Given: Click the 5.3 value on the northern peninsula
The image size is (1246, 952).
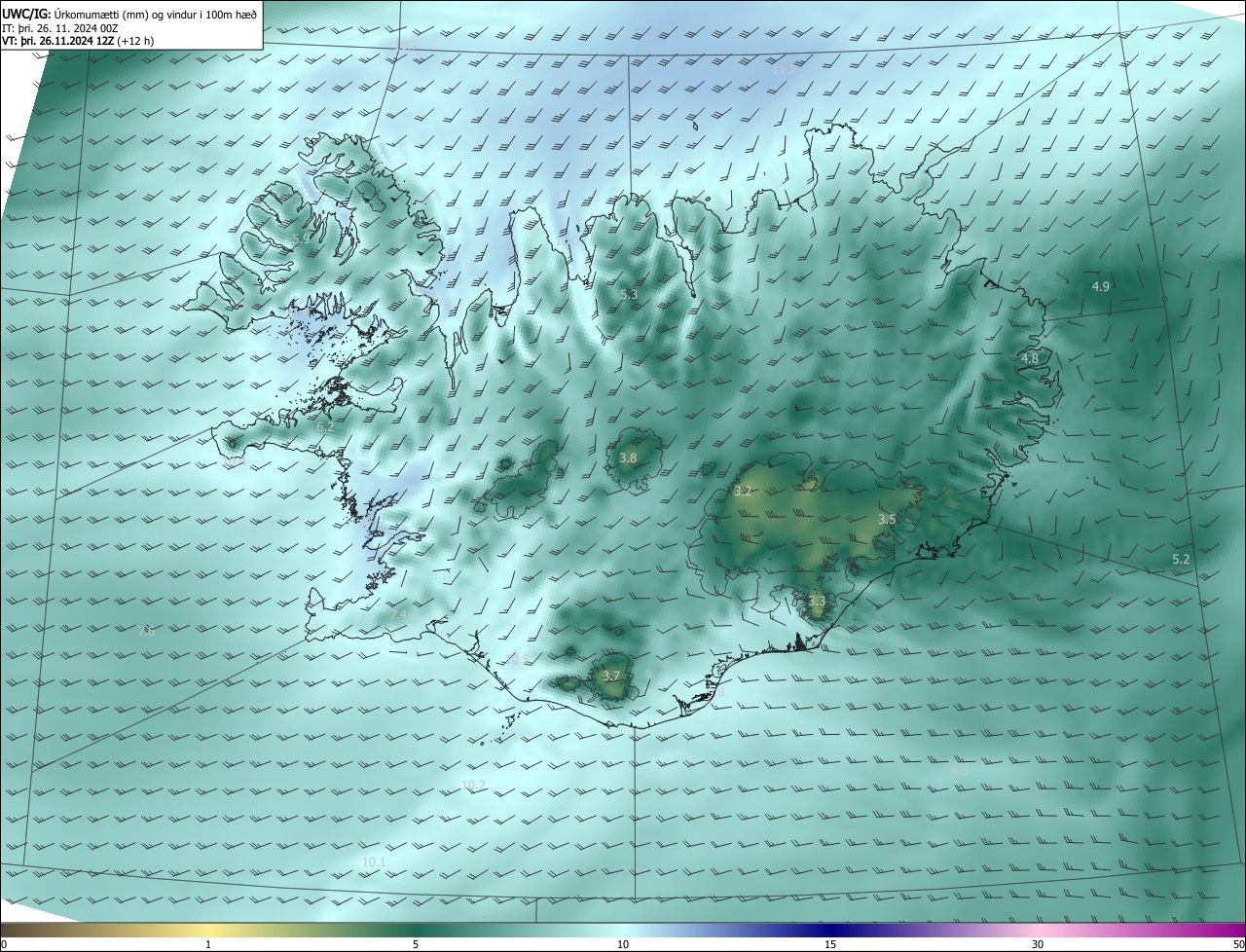Looking at the screenshot, I should [629, 294].
